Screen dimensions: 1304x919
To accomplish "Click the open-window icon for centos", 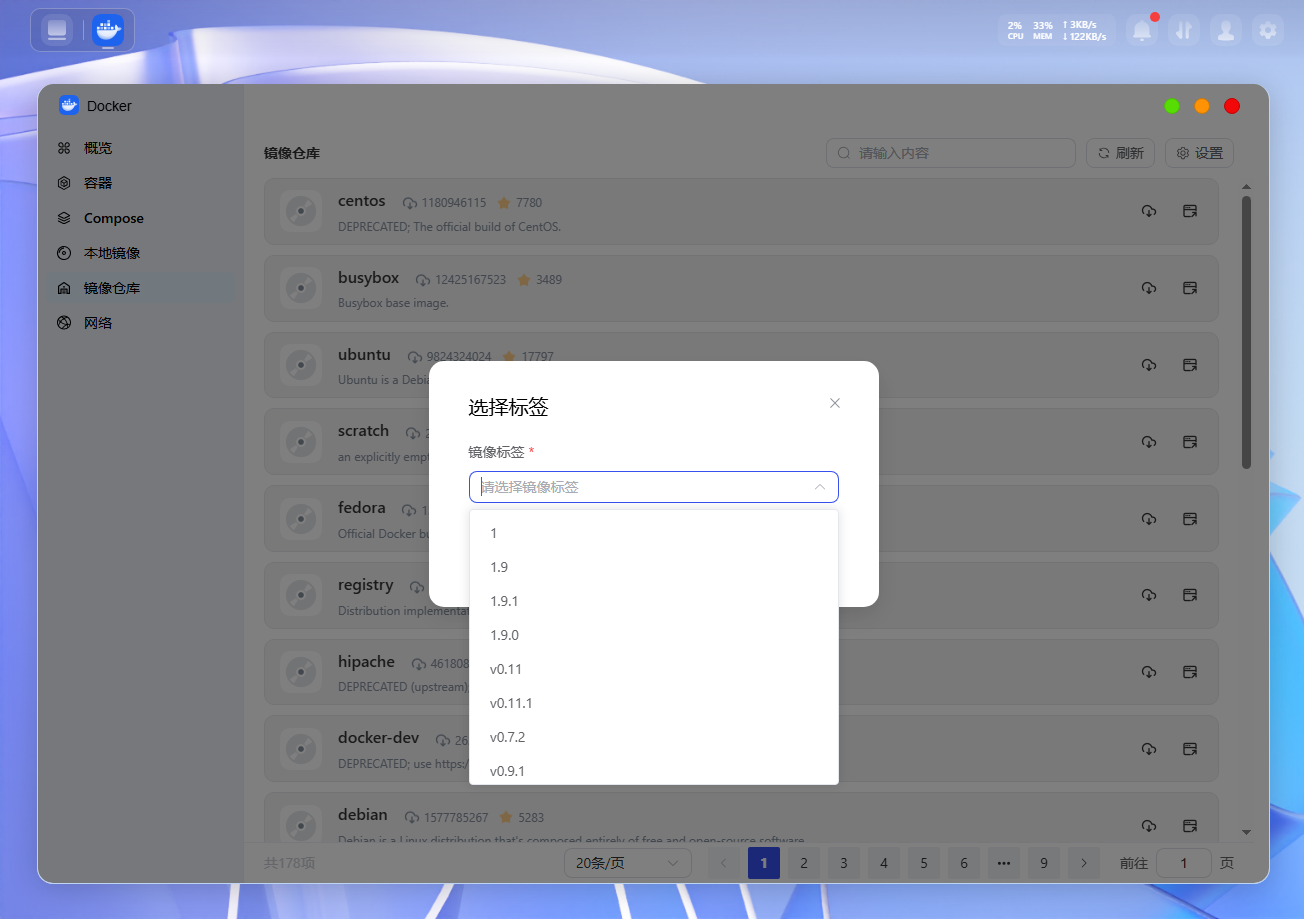I will pyautogui.click(x=1190, y=211).
